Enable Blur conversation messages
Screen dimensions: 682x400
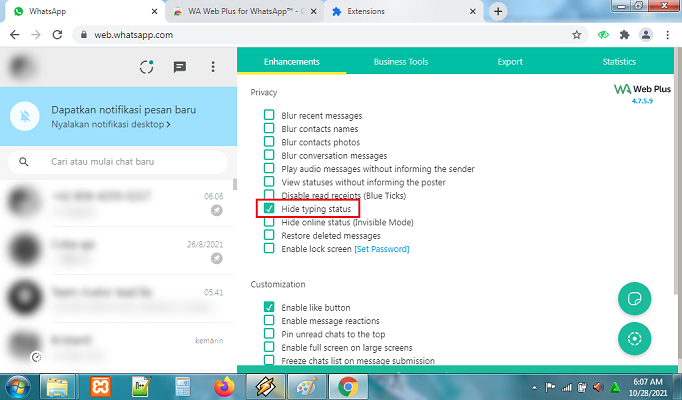(x=269, y=155)
